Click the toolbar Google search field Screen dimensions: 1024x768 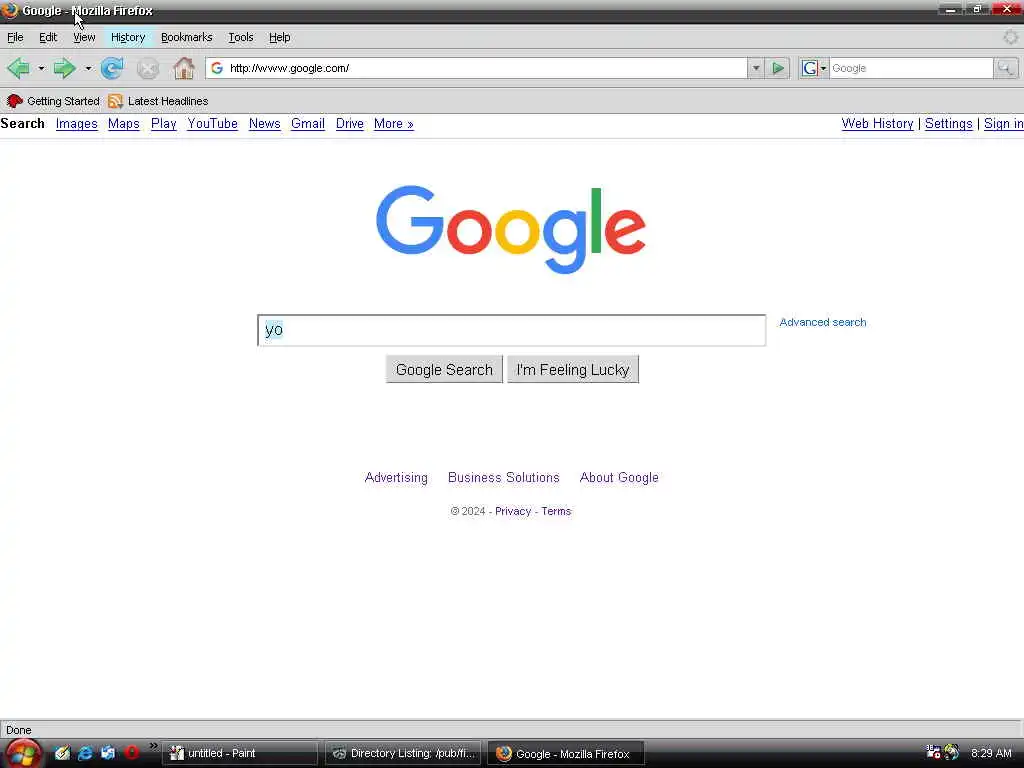click(x=911, y=68)
